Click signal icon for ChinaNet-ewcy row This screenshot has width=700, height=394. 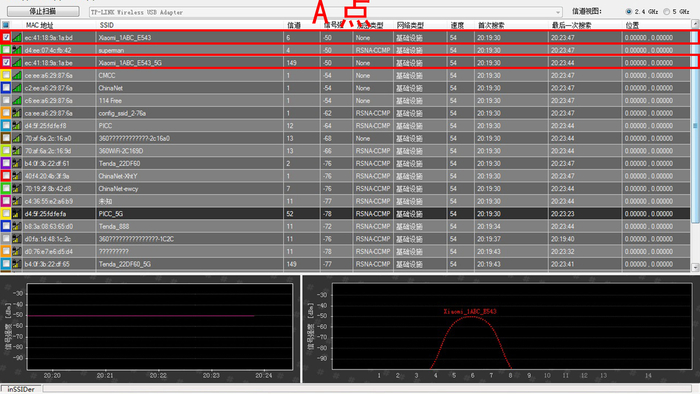click(x=17, y=188)
